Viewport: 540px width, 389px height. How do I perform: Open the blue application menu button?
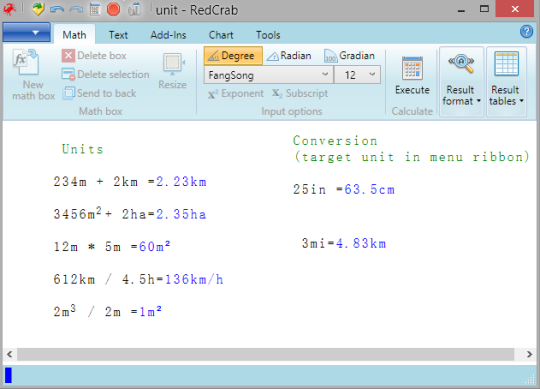[x=27, y=33]
